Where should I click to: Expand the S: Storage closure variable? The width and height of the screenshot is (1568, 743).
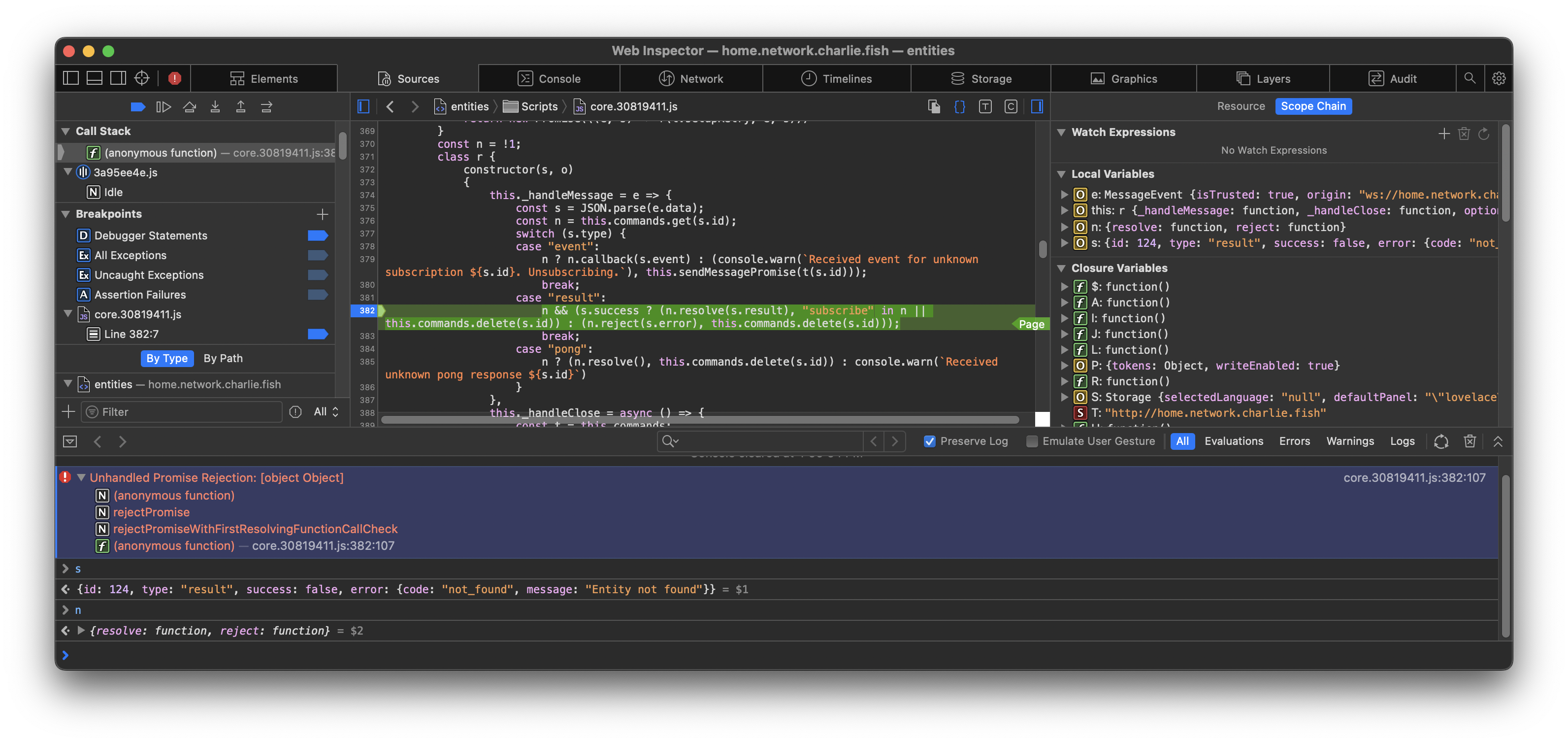[1064, 397]
